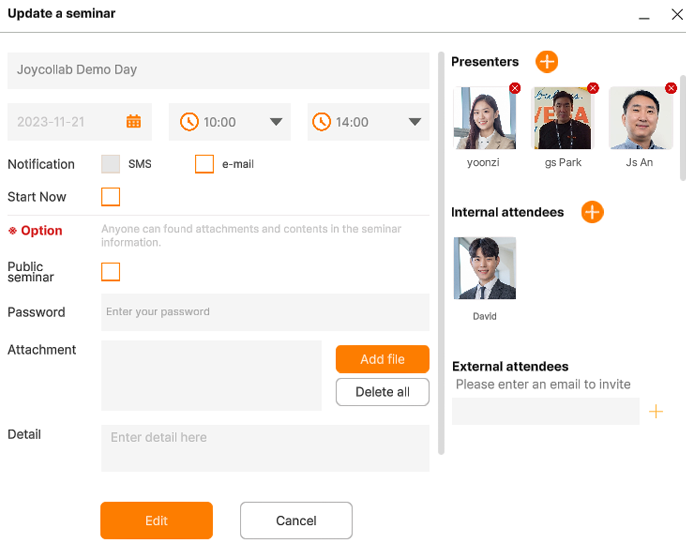Click the Cancel button
This screenshot has height=552, width=686.
[x=296, y=521]
